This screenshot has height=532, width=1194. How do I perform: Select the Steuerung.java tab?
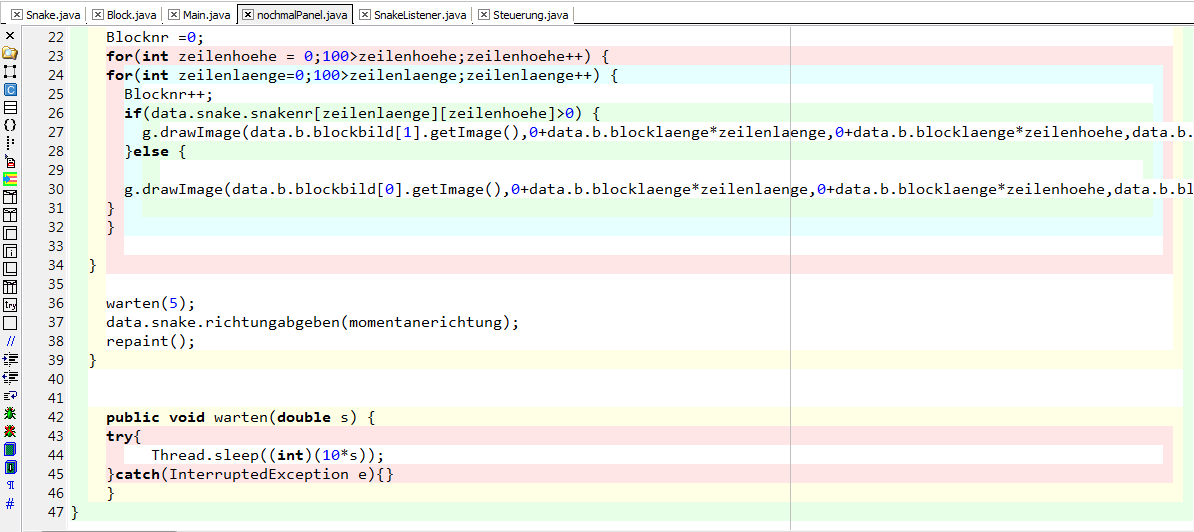click(x=530, y=15)
